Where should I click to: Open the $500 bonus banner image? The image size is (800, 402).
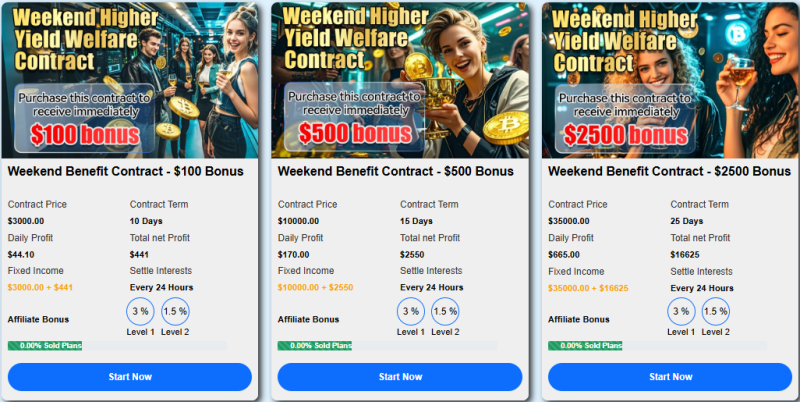400,80
